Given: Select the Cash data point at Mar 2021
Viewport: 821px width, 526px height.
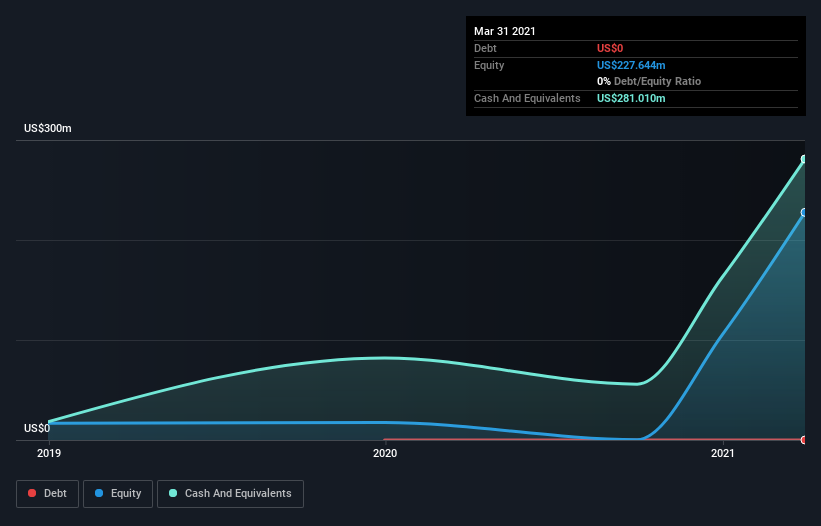Looking at the screenshot, I should (804, 159).
